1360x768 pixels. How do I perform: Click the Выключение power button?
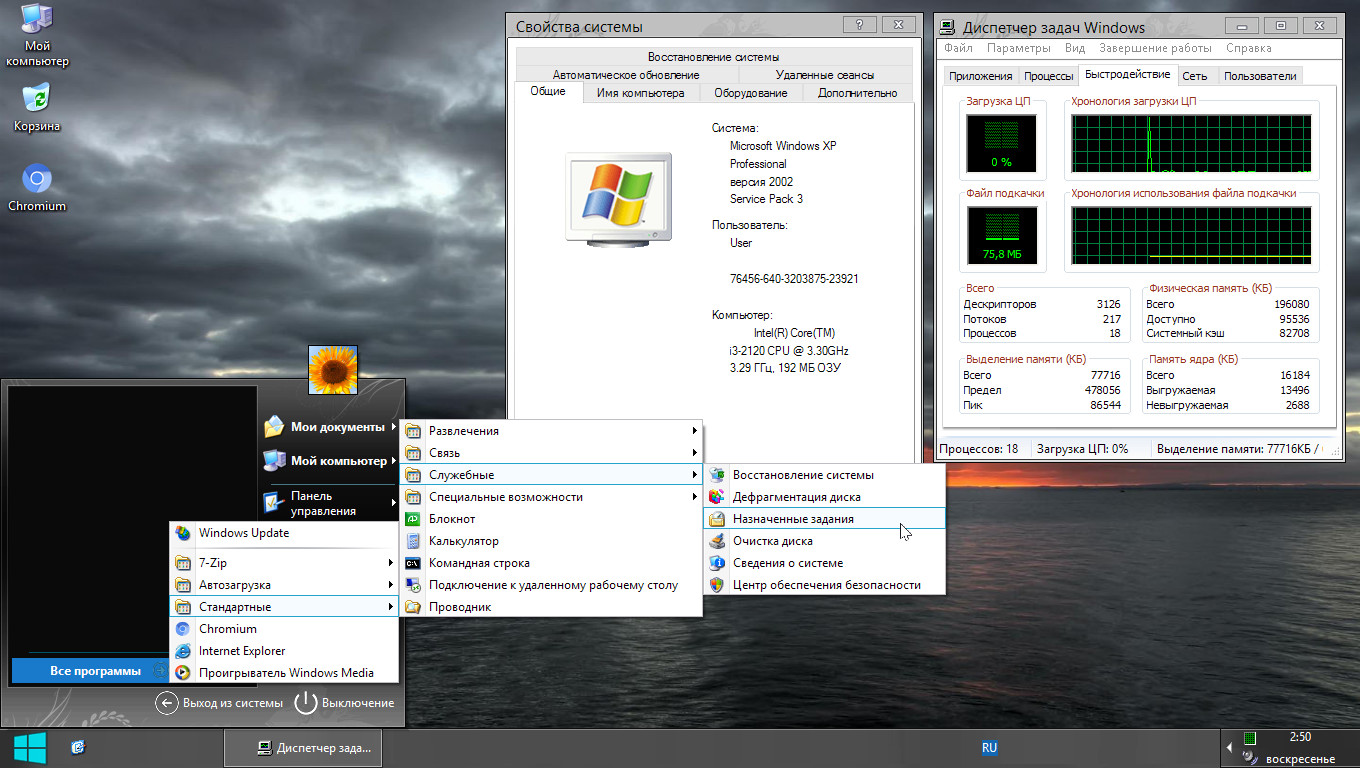point(345,703)
